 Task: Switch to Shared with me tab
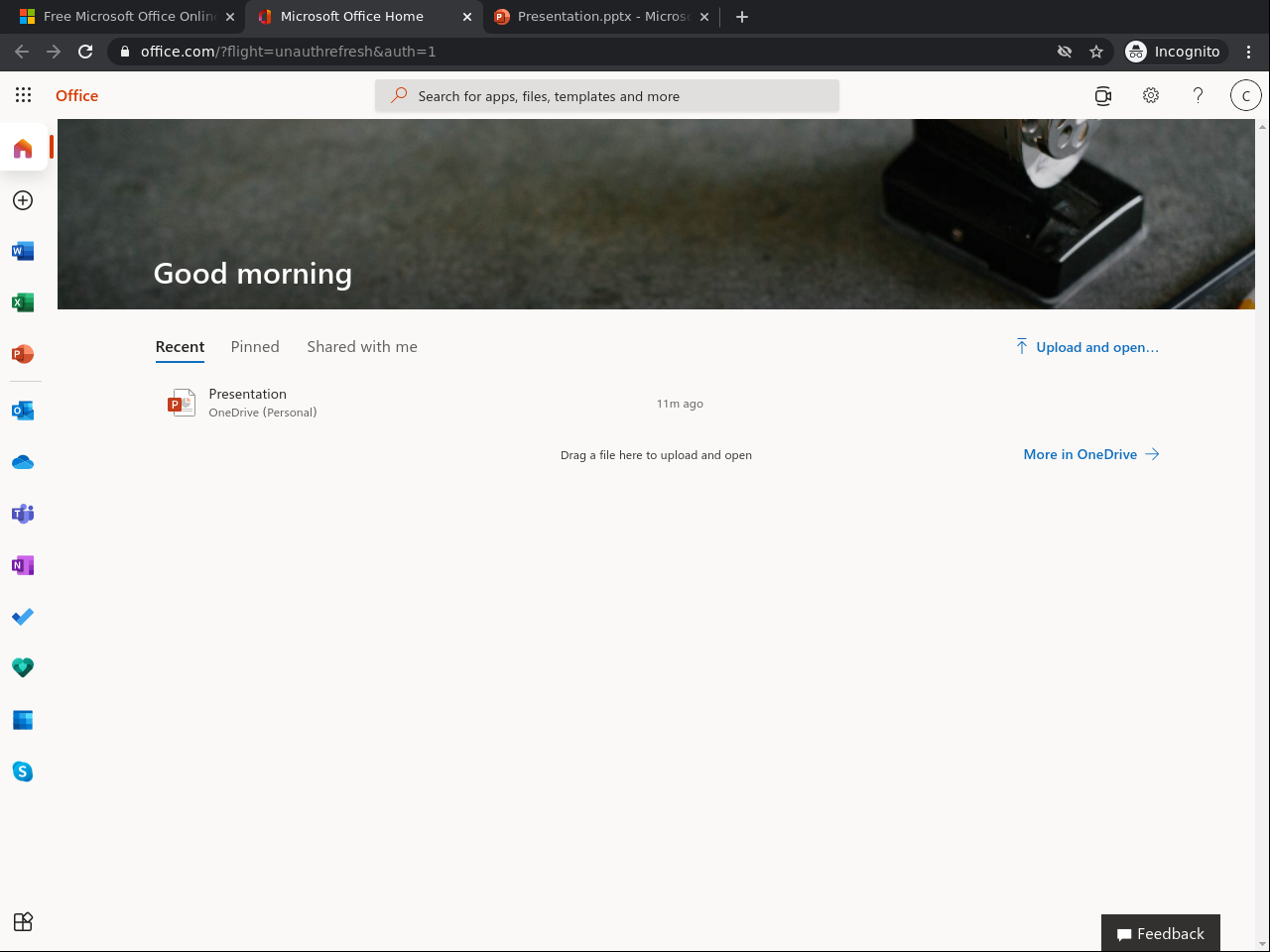[362, 347]
